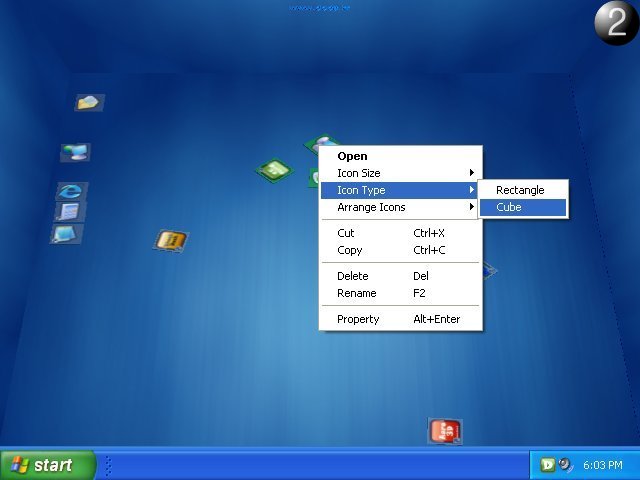640x480 pixels.
Task: Choose Arrange Icons in the context menu
Action: click(x=400, y=207)
